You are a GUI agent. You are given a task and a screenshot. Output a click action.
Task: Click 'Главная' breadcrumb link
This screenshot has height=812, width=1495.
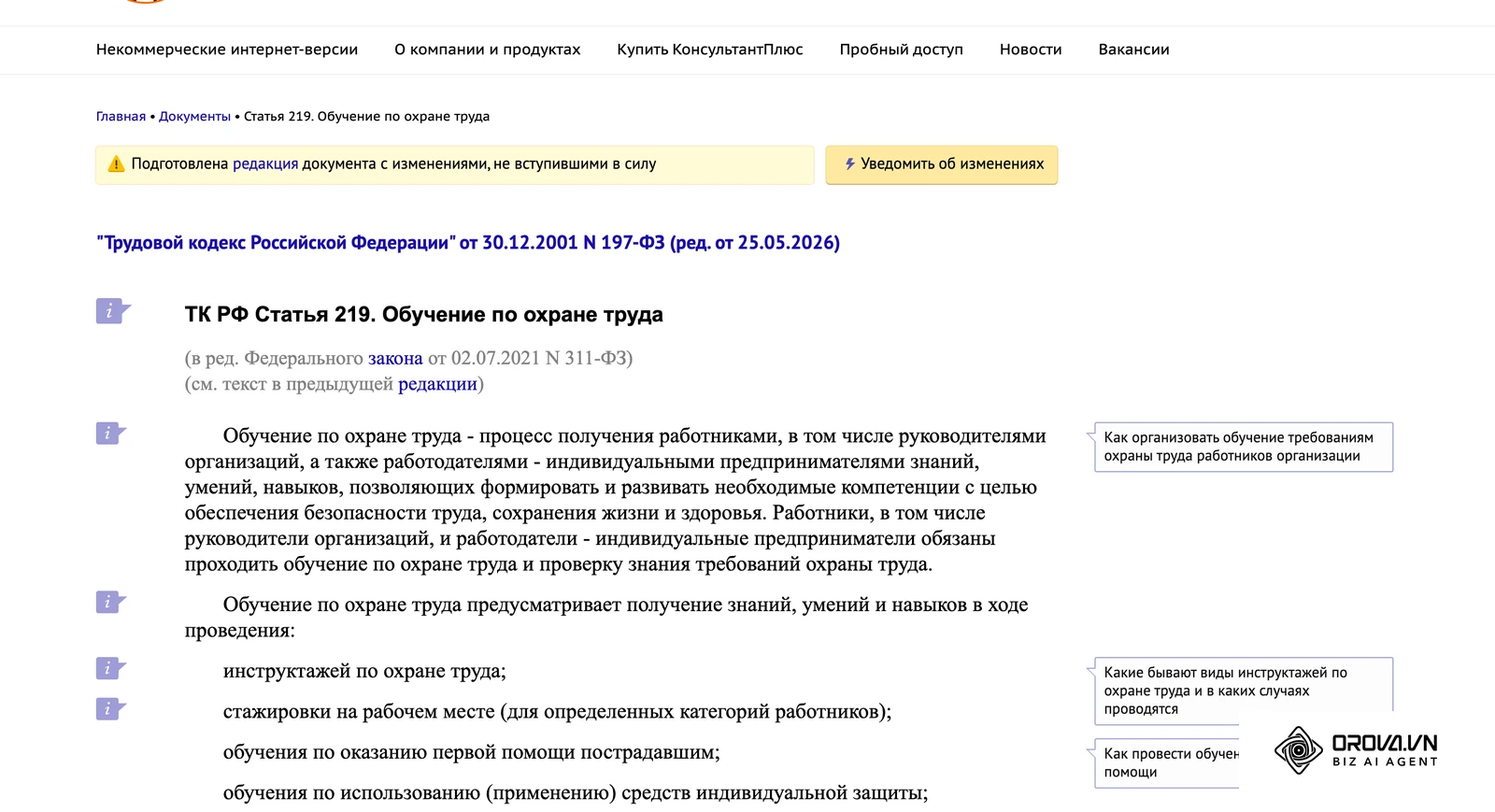pyautogui.click(x=121, y=117)
